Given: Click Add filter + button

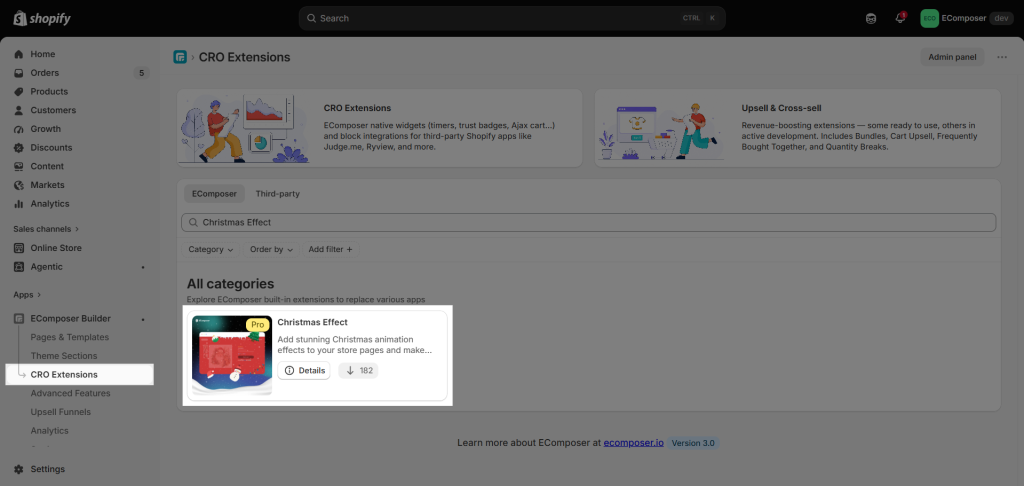Looking at the screenshot, I should pos(330,250).
